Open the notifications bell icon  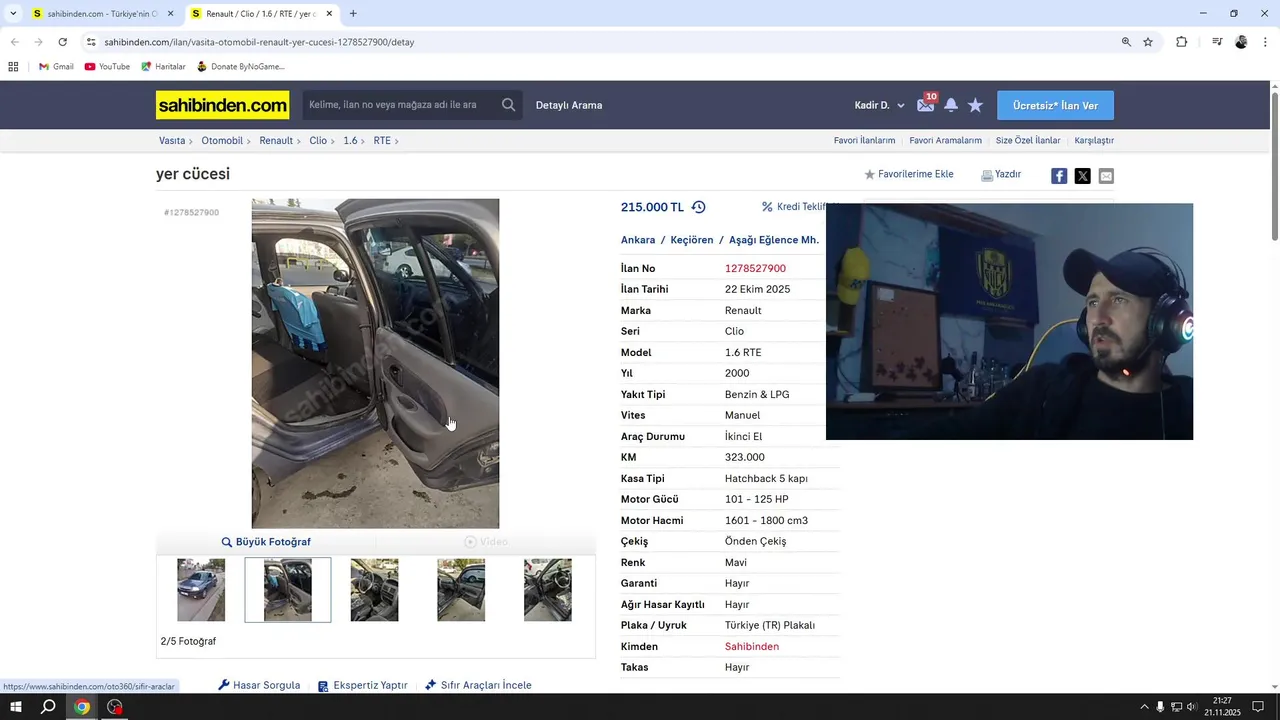[x=951, y=105]
